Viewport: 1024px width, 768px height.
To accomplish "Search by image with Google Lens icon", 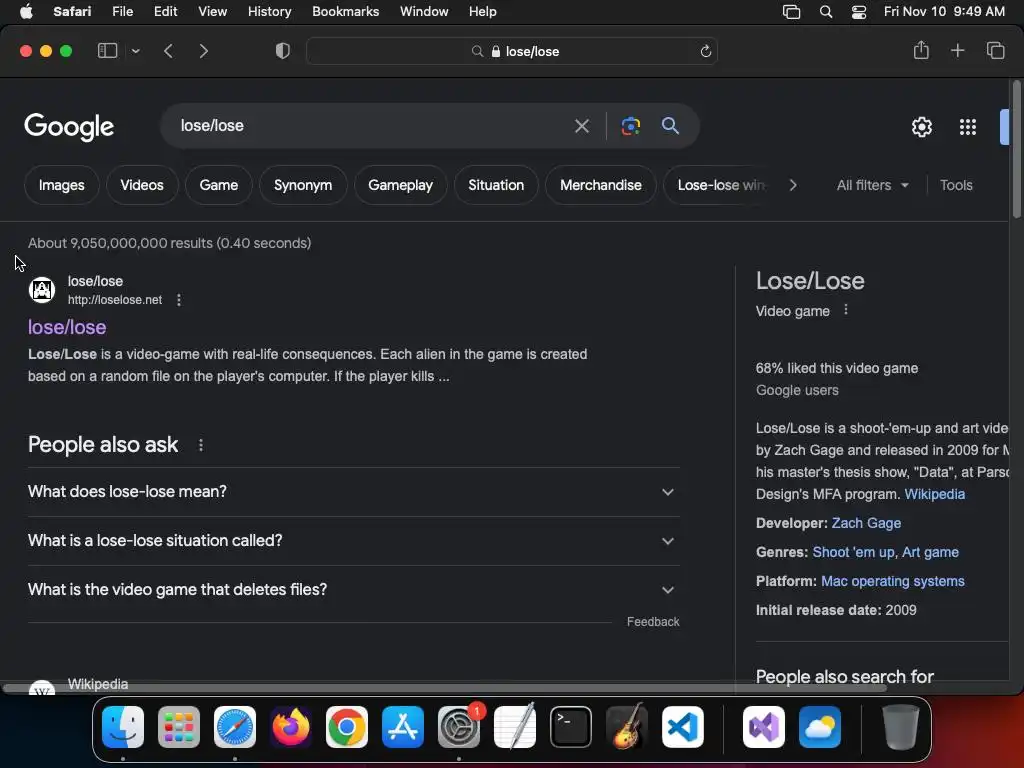I will pos(631,126).
